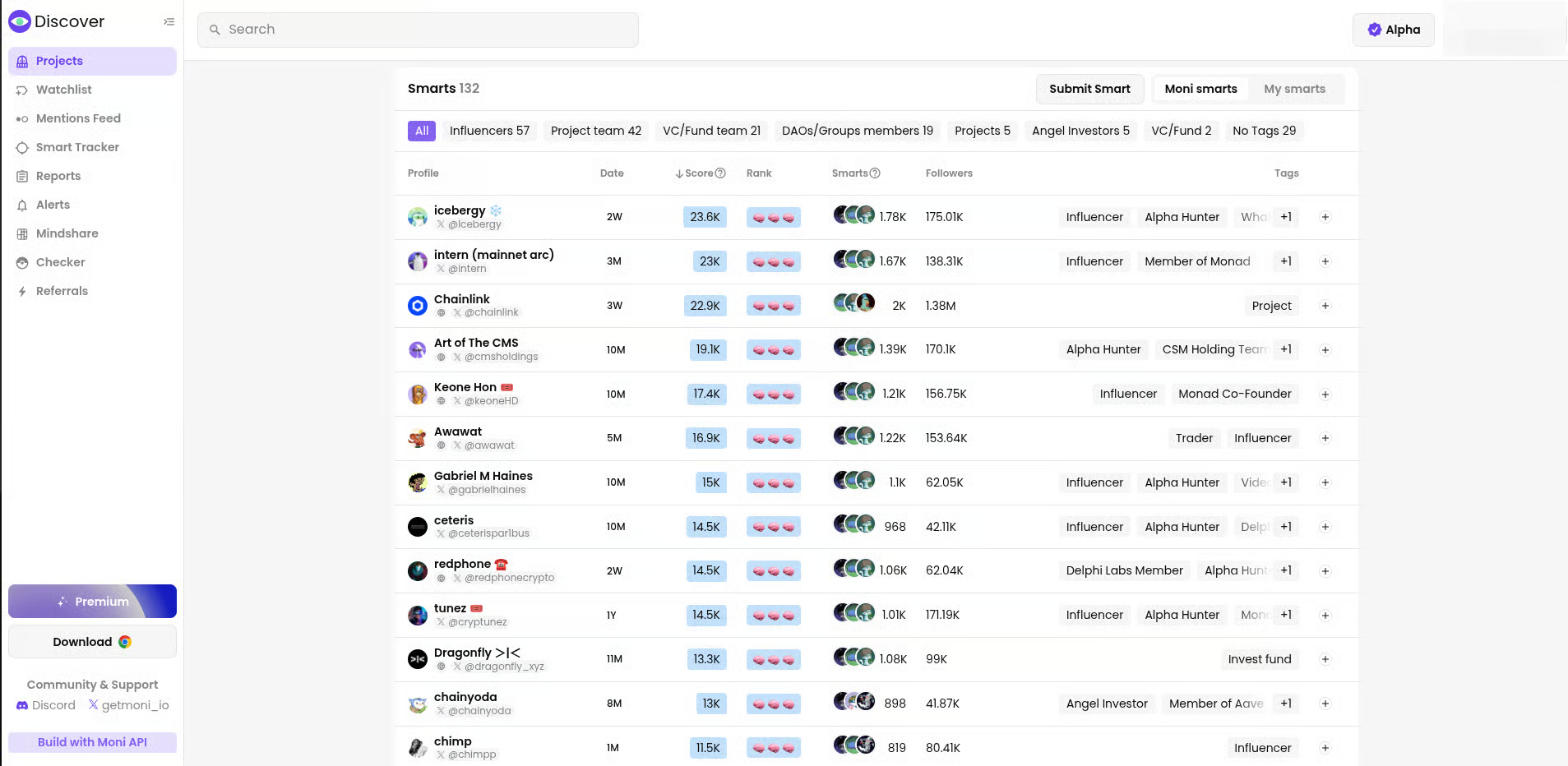Viewport: 1568px width, 766px height.
Task: Enable the Influencers 57 filter
Action: (x=489, y=131)
